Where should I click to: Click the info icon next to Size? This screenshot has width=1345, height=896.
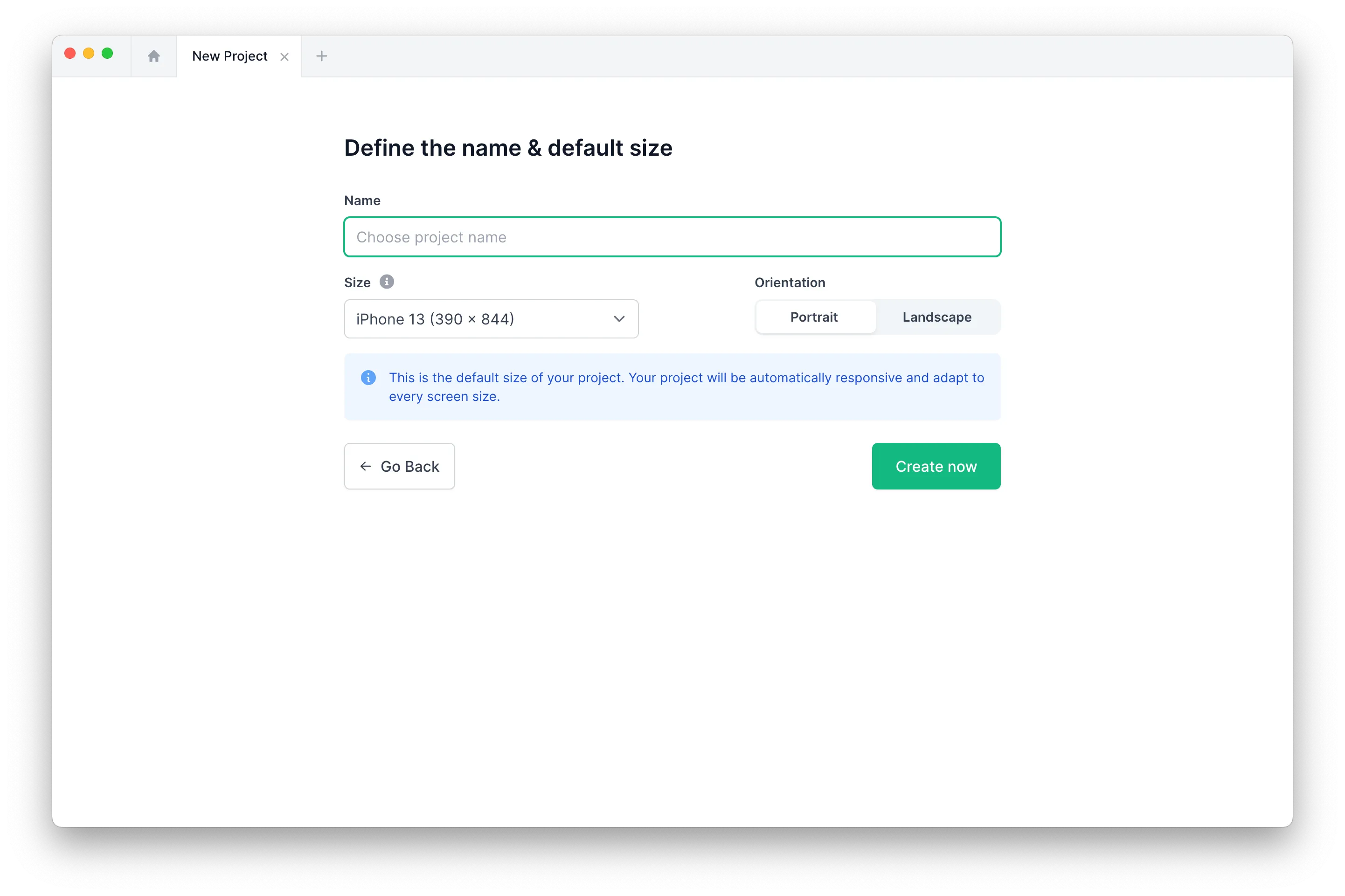387,282
